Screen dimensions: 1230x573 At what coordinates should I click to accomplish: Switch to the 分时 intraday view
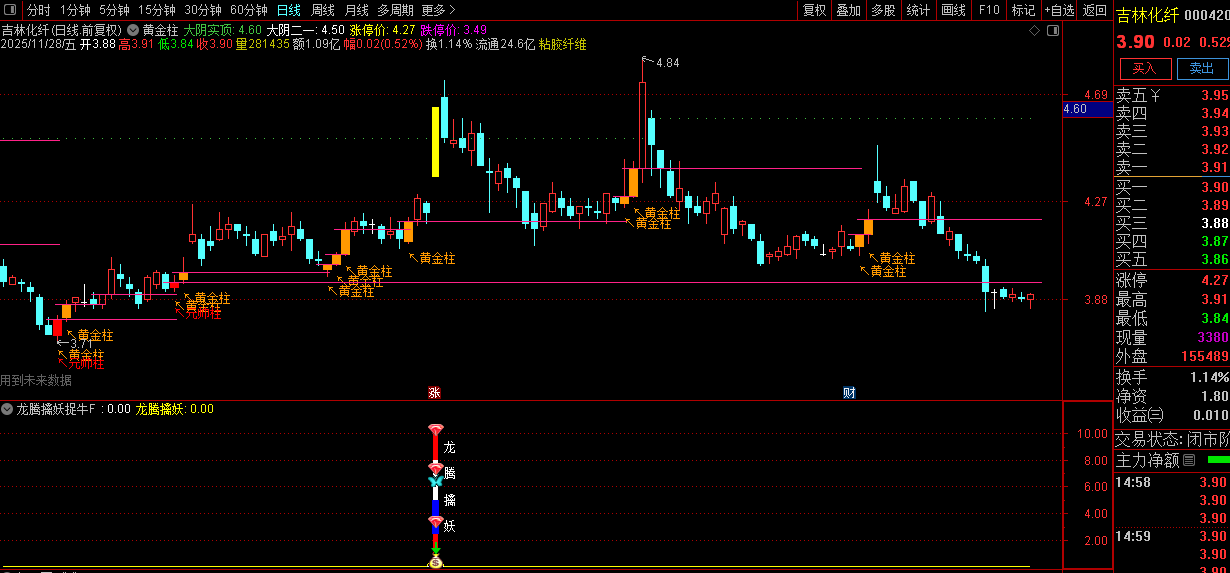coord(38,10)
